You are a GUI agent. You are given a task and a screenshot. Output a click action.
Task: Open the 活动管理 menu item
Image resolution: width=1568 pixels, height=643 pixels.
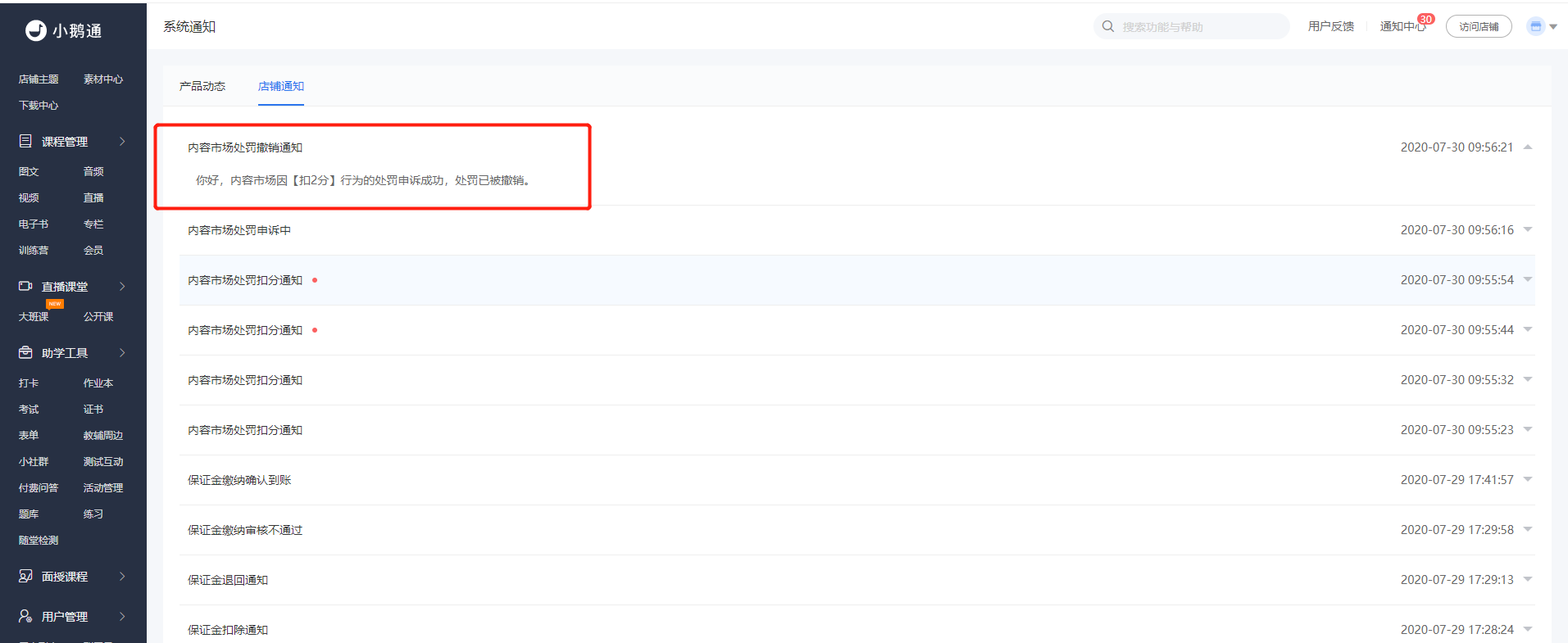point(103,488)
